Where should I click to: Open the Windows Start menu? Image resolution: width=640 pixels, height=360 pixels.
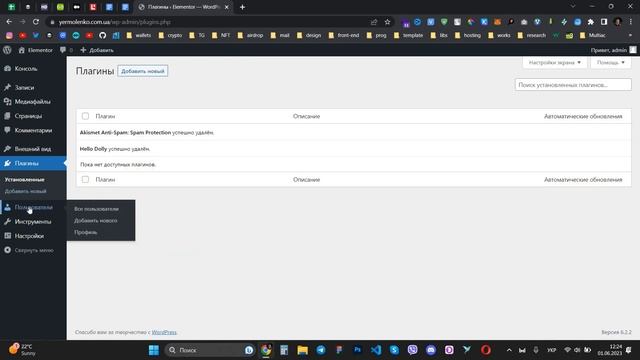point(154,350)
